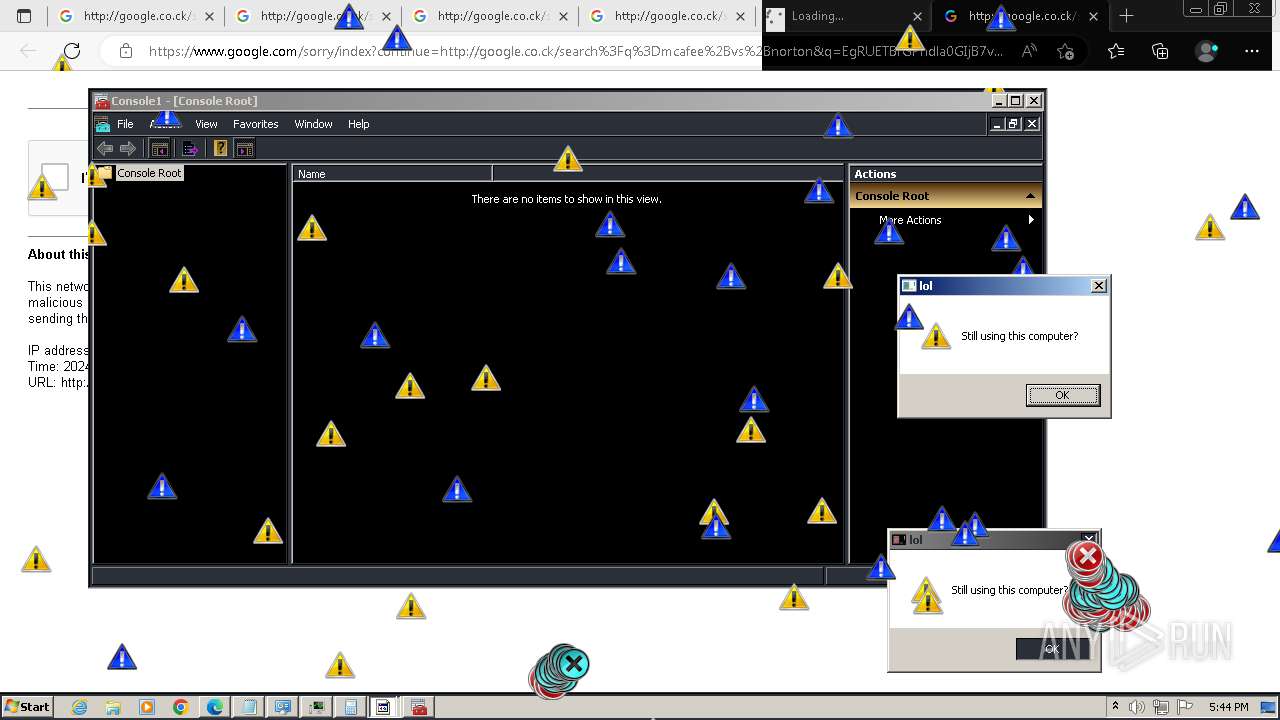Click Read aloud icon in address bar
Image resolution: width=1280 pixels, height=720 pixels.
pyautogui.click(x=1029, y=51)
